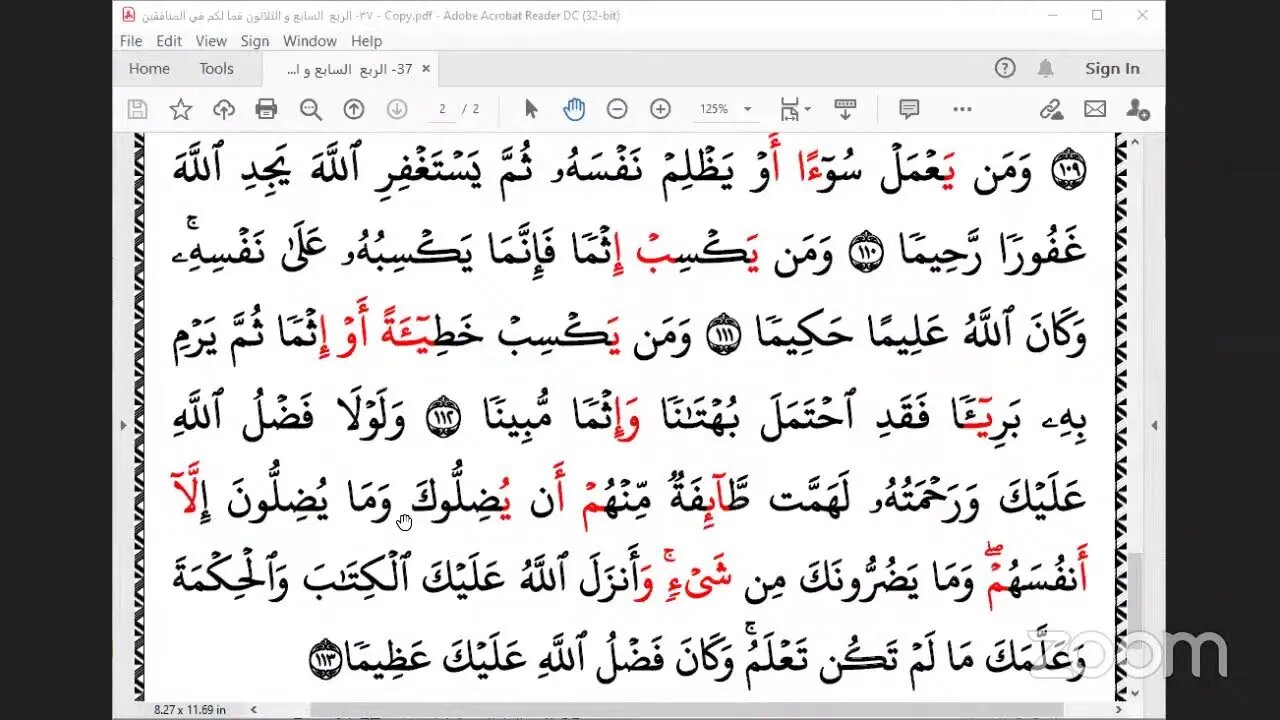Open the Sign menu
The width and height of the screenshot is (1280, 720).
tap(255, 41)
